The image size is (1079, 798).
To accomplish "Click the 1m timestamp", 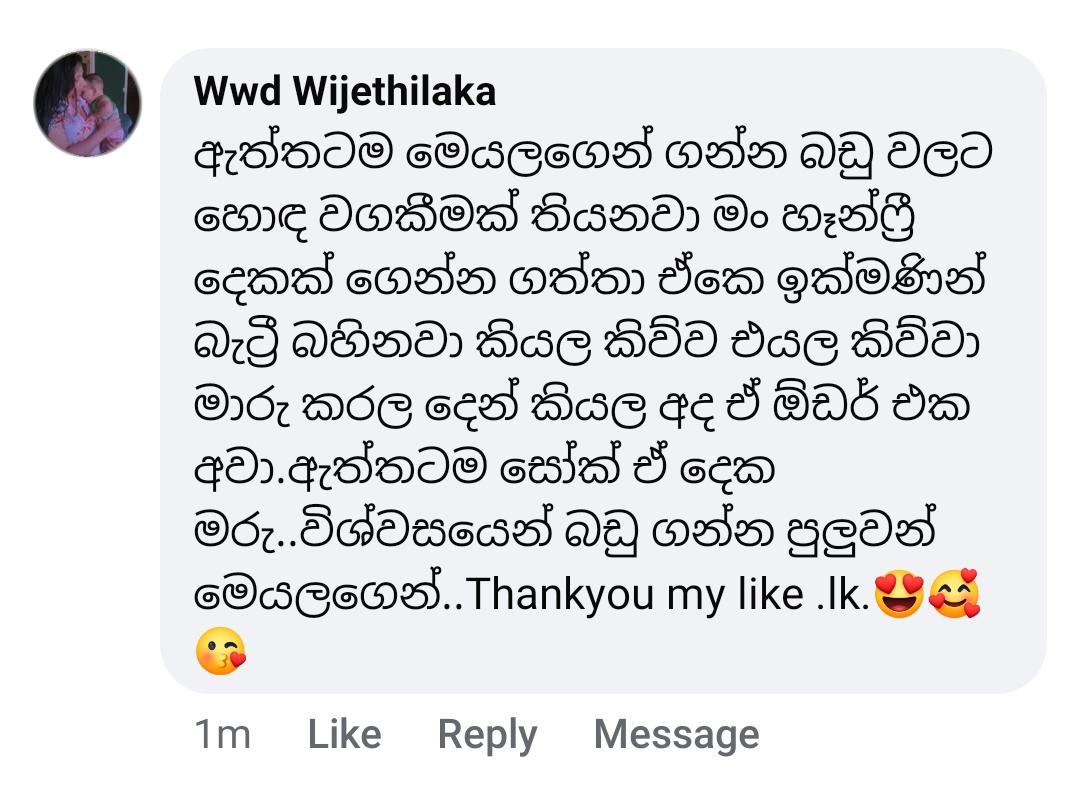I will pyautogui.click(x=222, y=735).
